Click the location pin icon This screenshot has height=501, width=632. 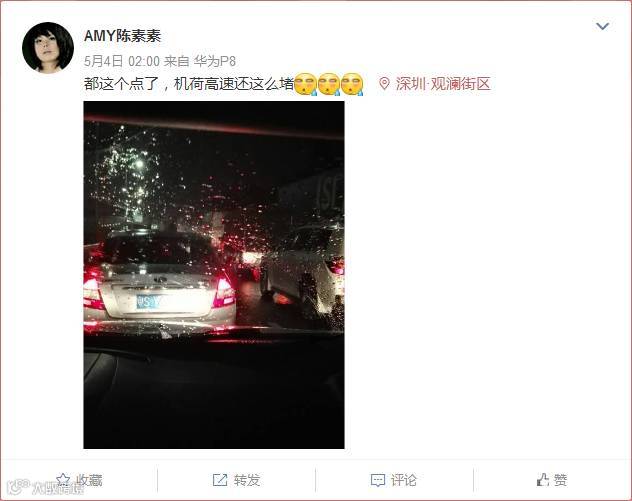[x=384, y=84]
